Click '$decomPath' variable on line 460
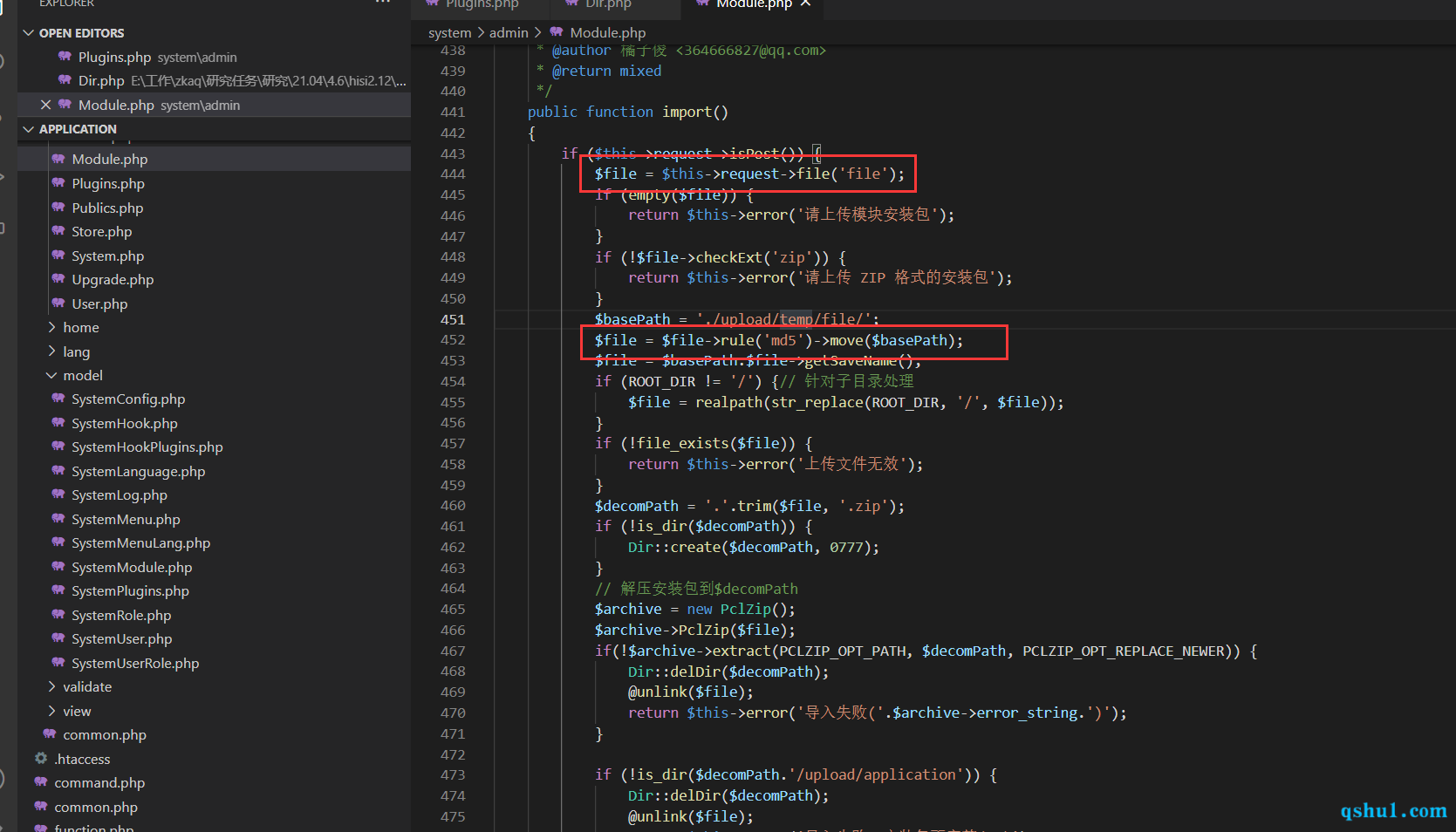Image resolution: width=1456 pixels, height=832 pixels. tap(636, 507)
